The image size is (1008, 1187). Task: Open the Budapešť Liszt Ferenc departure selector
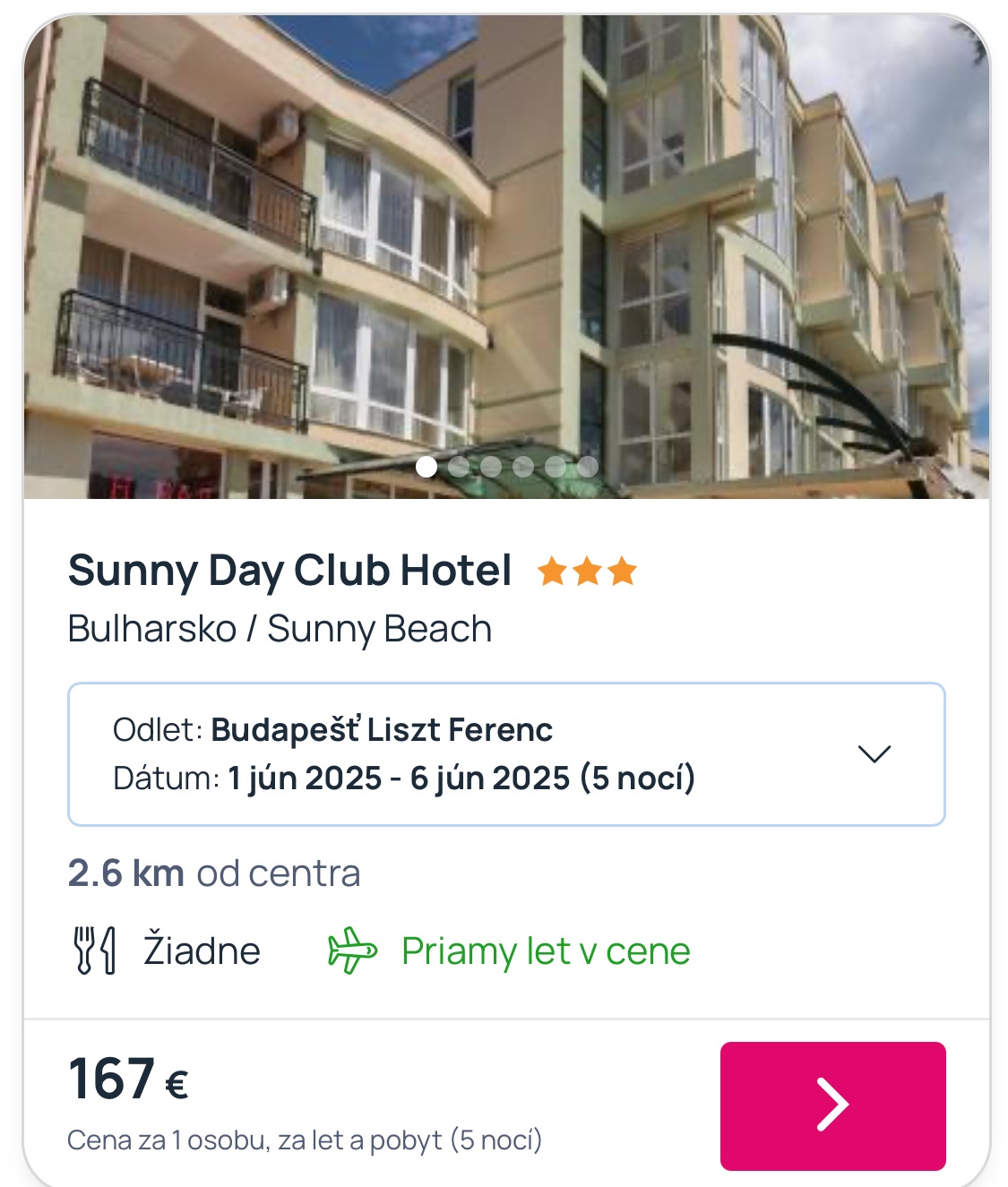tap(381, 730)
